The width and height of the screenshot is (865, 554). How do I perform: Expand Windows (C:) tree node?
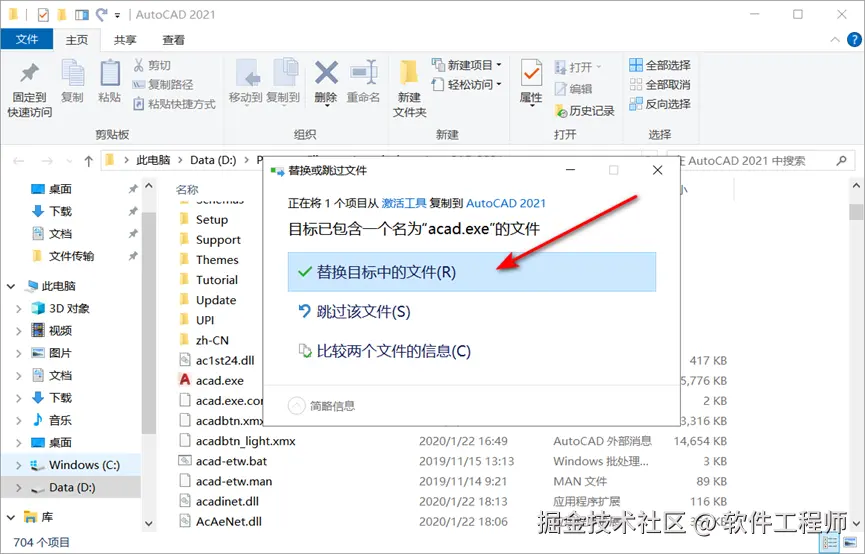(x=19, y=465)
